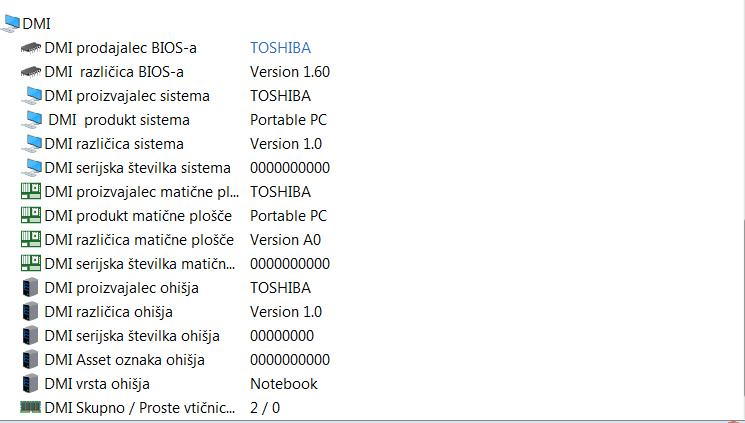Select DMI produkt sistema entry

point(176,120)
